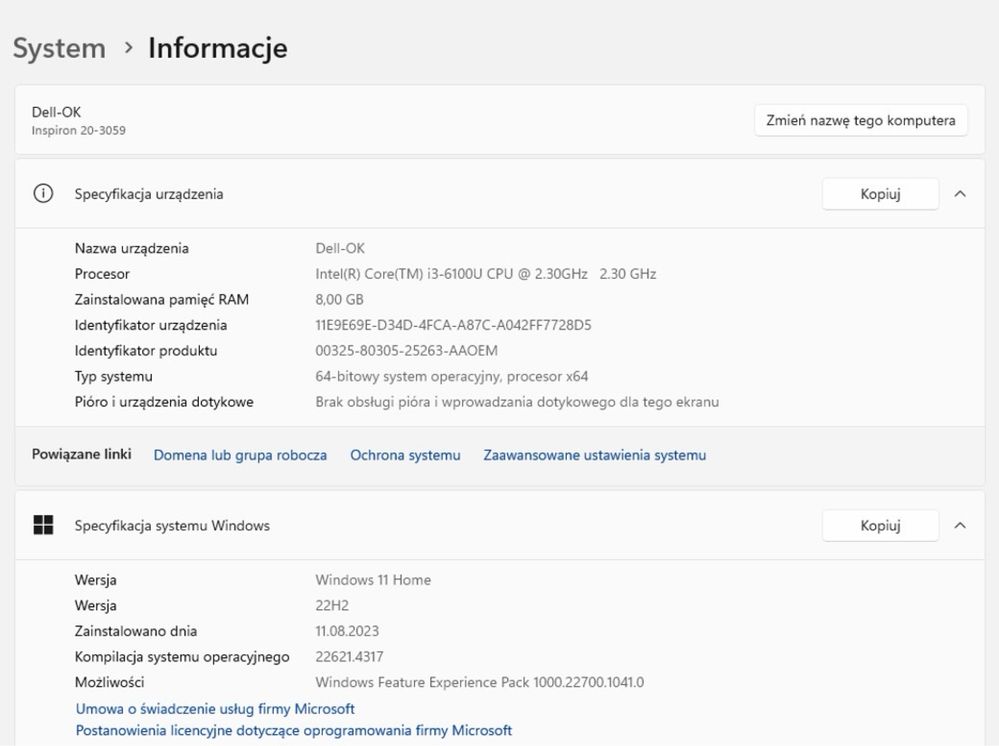Click Zmień nazwę tego komputera button
The height and width of the screenshot is (746, 999).
point(861,120)
